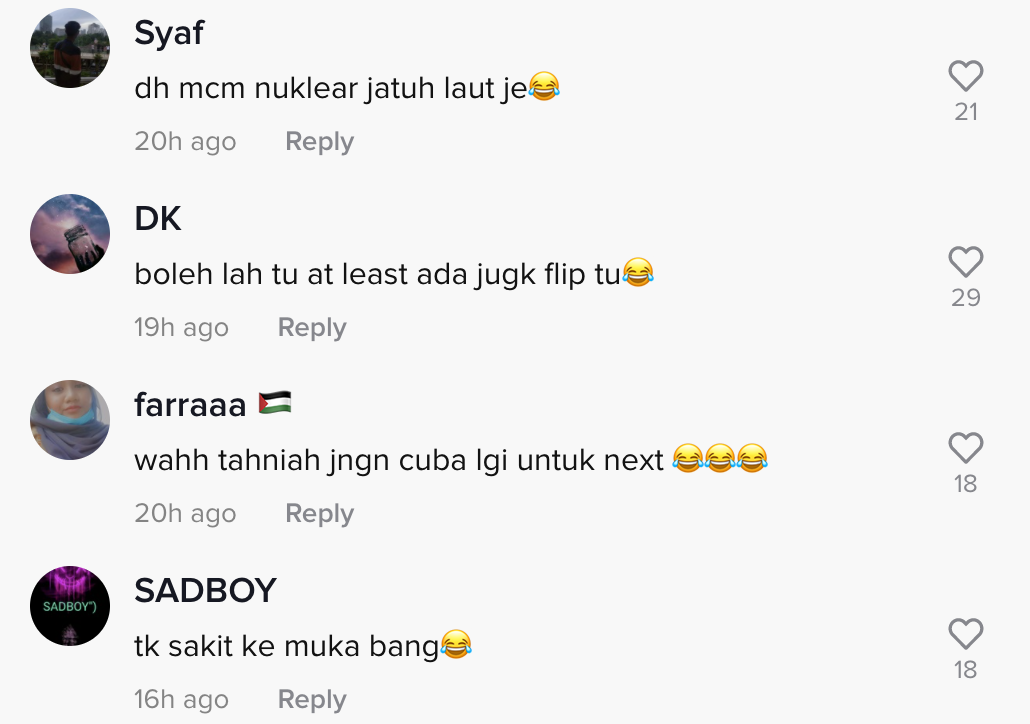Click the 29 likes count on DK's comment
Screen dimensions: 1030x724
[x=966, y=298]
